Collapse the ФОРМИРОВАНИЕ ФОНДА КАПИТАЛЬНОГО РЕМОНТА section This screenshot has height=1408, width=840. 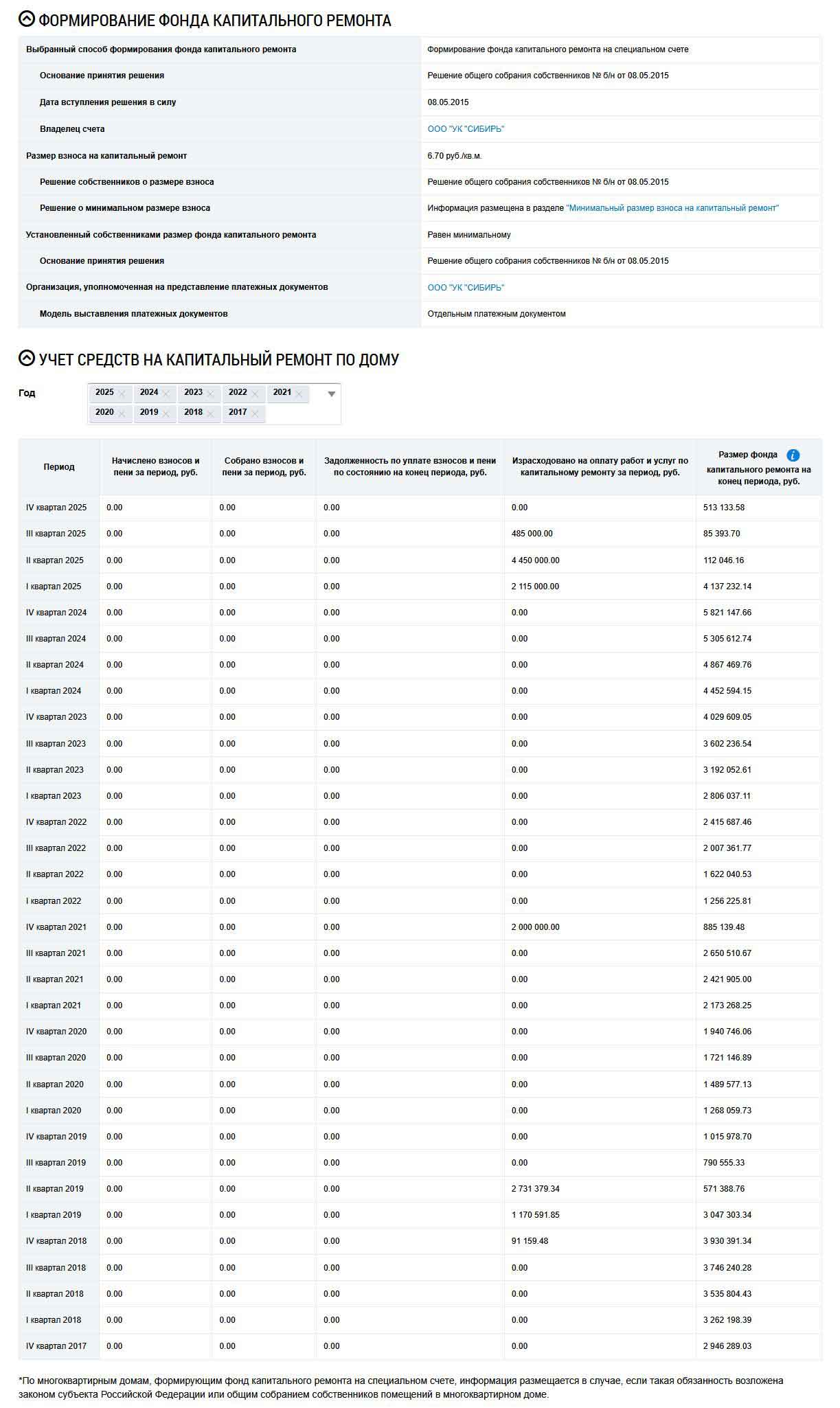25,19
